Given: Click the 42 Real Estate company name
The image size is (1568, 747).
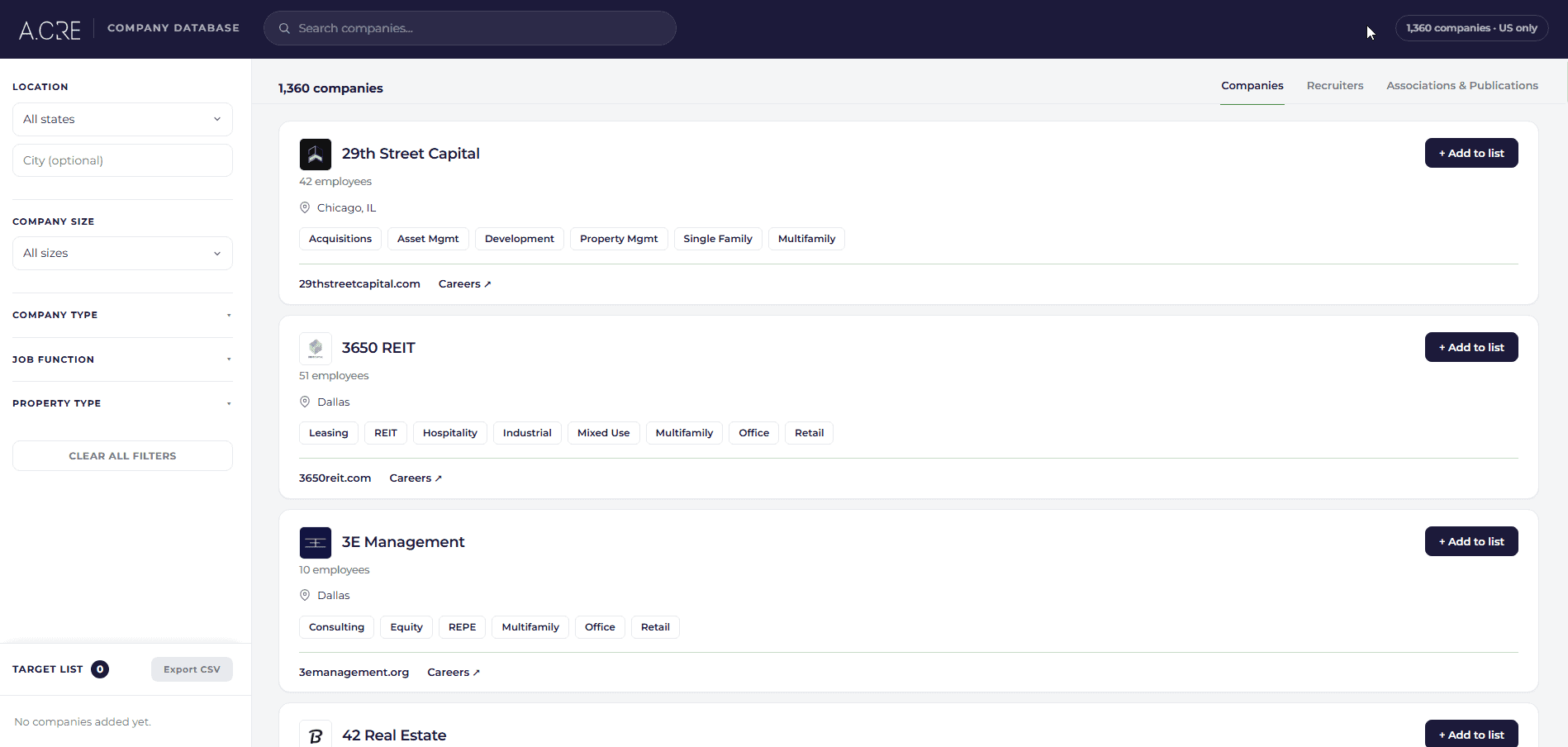Looking at the screenshot, I should pos(394,735).
